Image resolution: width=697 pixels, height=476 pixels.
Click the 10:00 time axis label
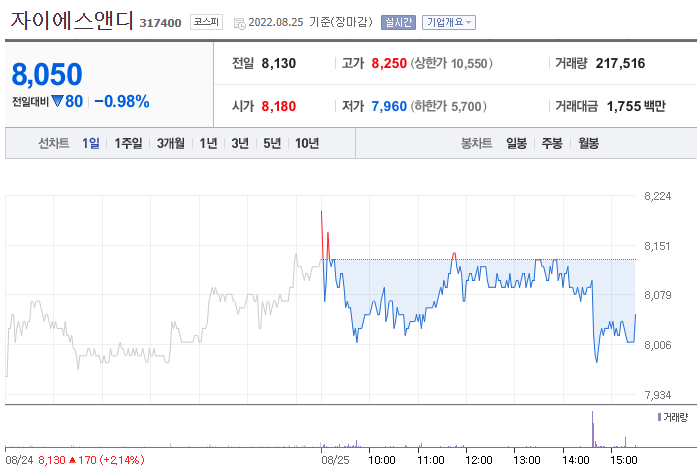[381, 460]
